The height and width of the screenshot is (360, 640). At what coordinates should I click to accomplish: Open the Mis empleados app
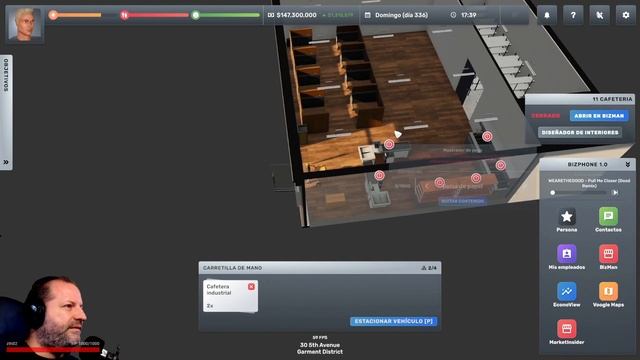(567, 254)
